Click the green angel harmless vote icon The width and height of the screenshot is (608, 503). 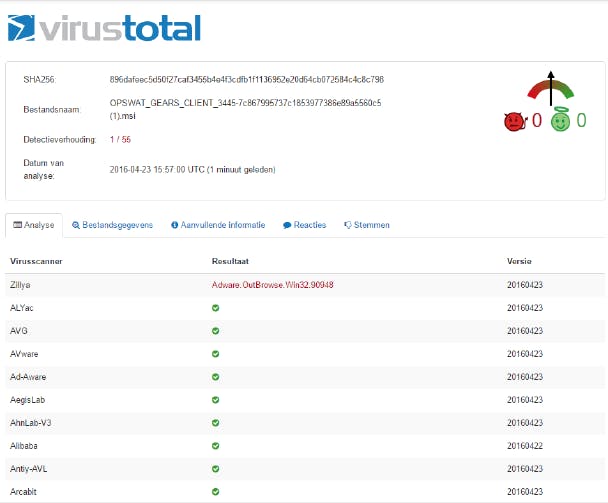pos(560,120)
